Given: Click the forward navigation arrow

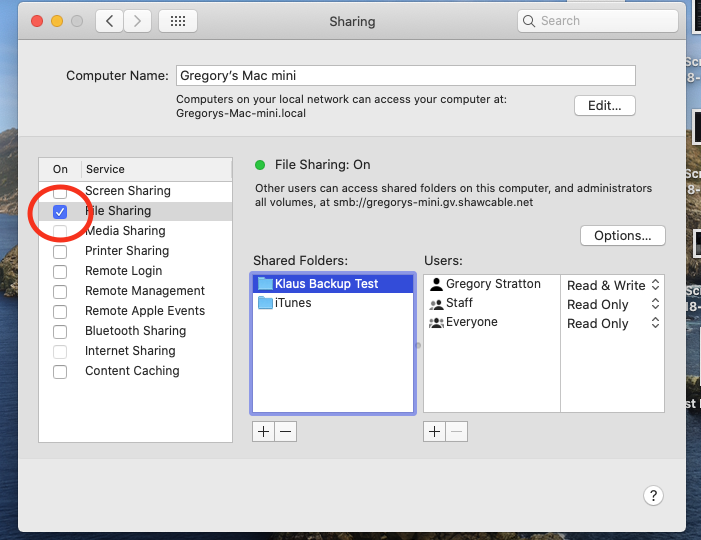Looking at the screenshot, I should point(138,21).
